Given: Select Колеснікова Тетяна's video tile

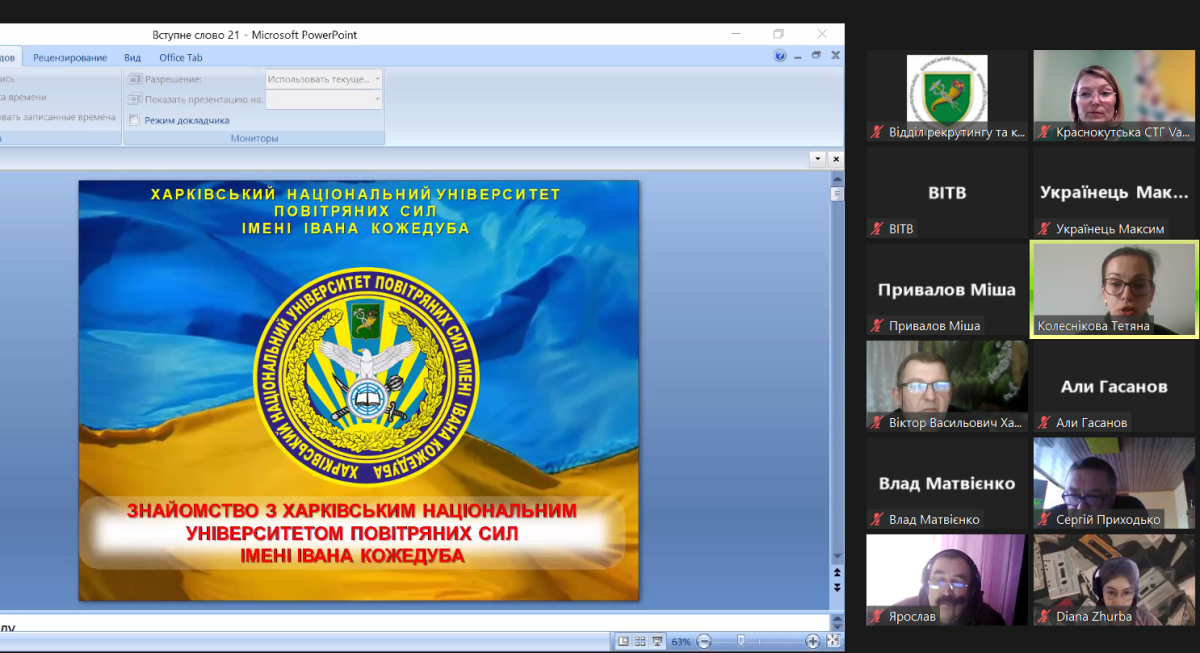Looking at the screenshot, I should pyautogui.click(x=1114, y=289).
